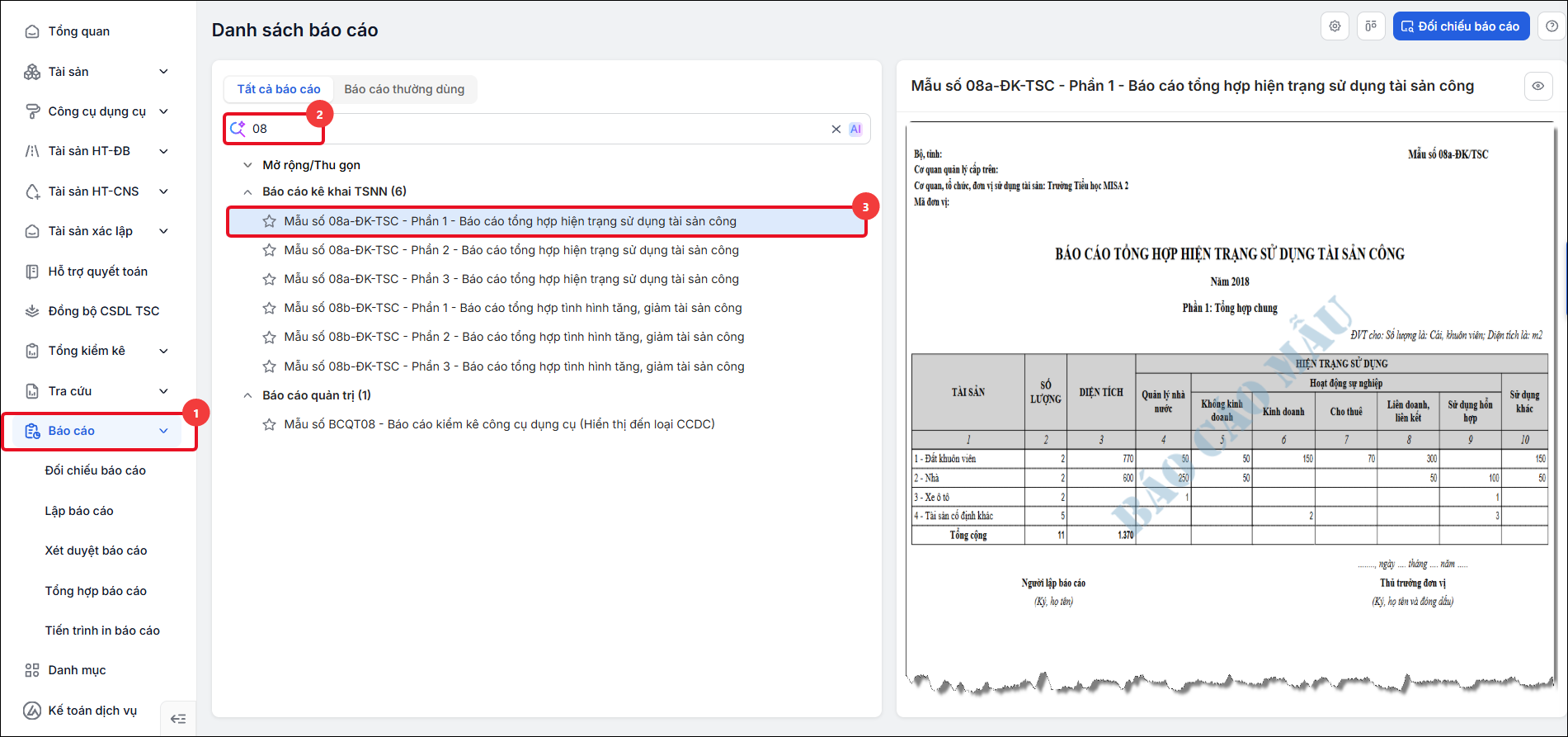Open Lập báo cáo submenu item
Image resolution: width=1568 pixels, height=737 pixels.
[79, 511]
